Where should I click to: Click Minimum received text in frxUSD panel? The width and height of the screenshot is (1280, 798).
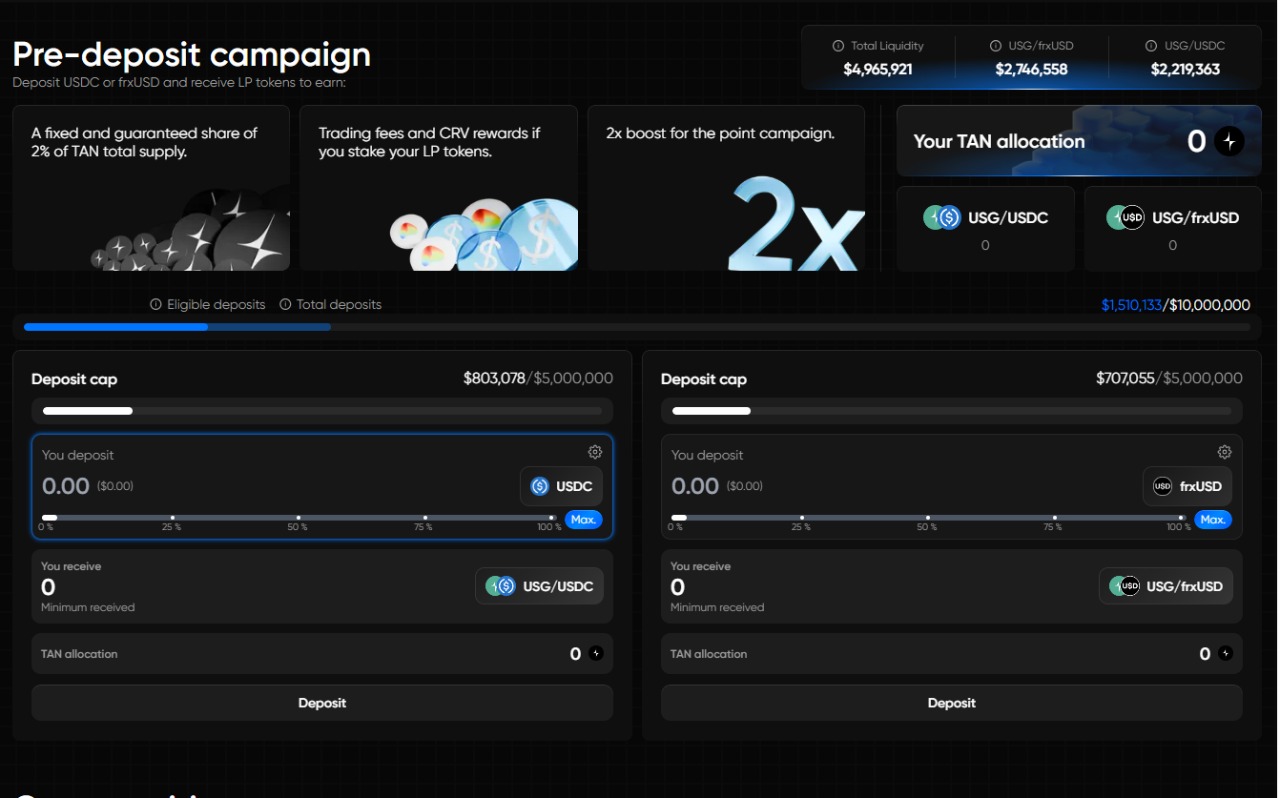tap(717, 607)
